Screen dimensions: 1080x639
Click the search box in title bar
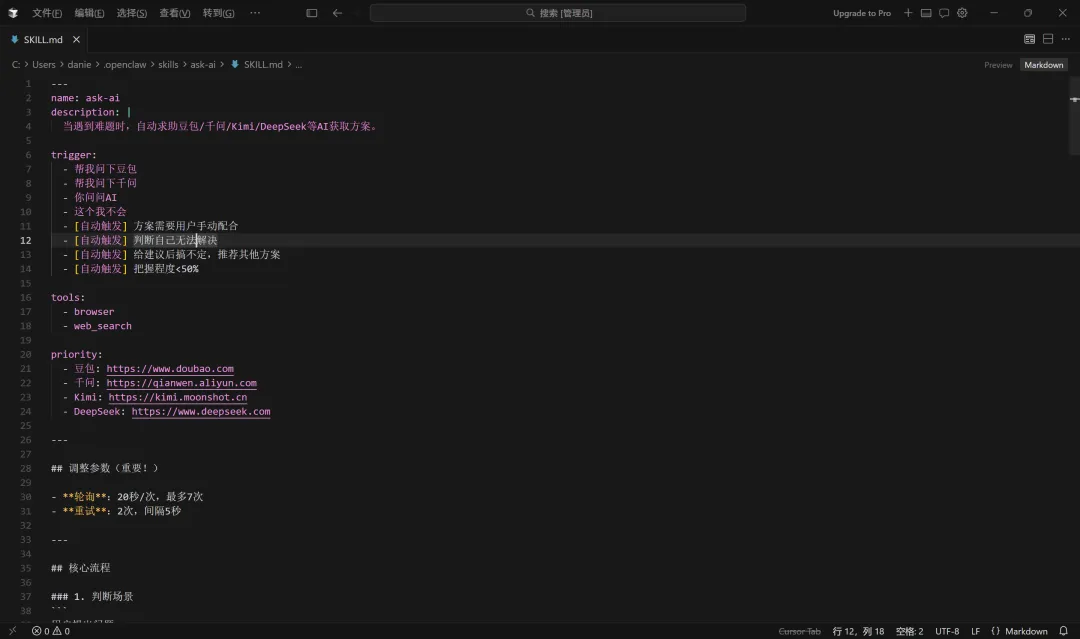point(558,12)
